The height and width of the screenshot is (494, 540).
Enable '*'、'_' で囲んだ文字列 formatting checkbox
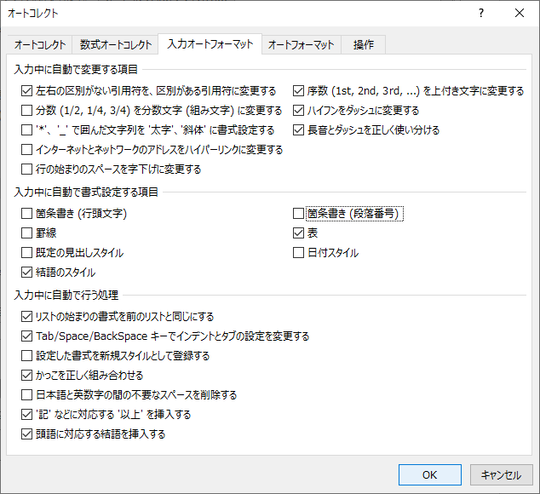point(27,130)
